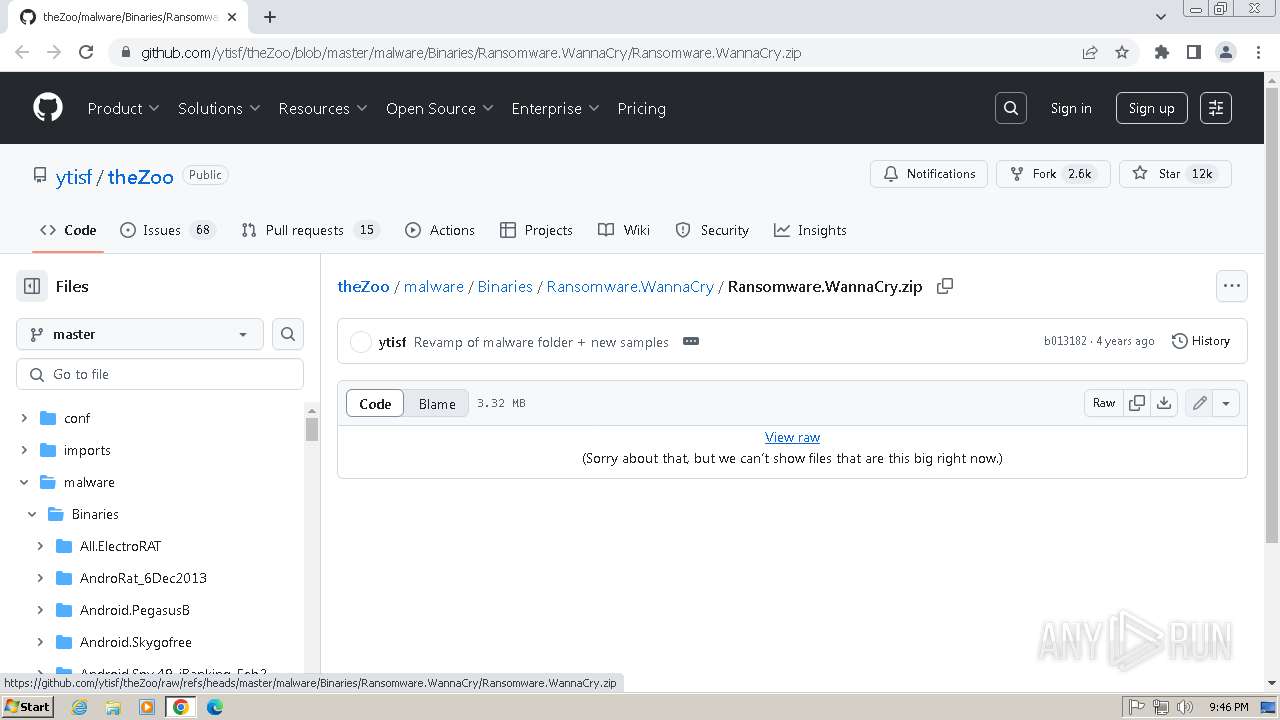Expand commit message ellipsis
This screenshot has width=1280, height=720.
690,341
